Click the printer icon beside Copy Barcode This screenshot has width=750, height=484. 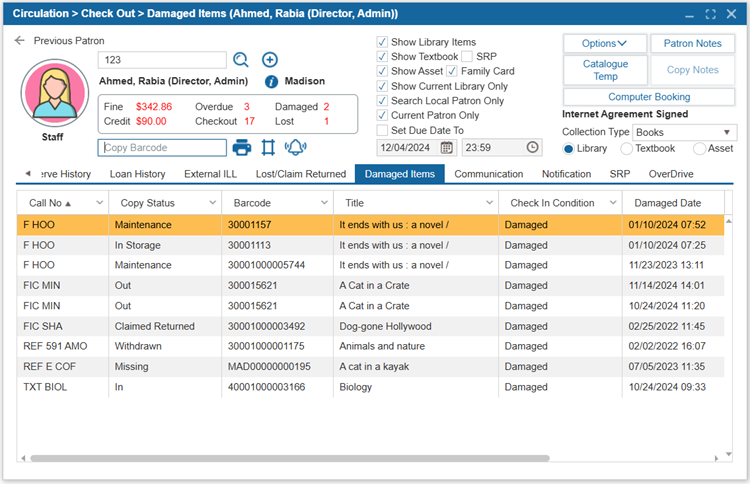coord(241,148)
